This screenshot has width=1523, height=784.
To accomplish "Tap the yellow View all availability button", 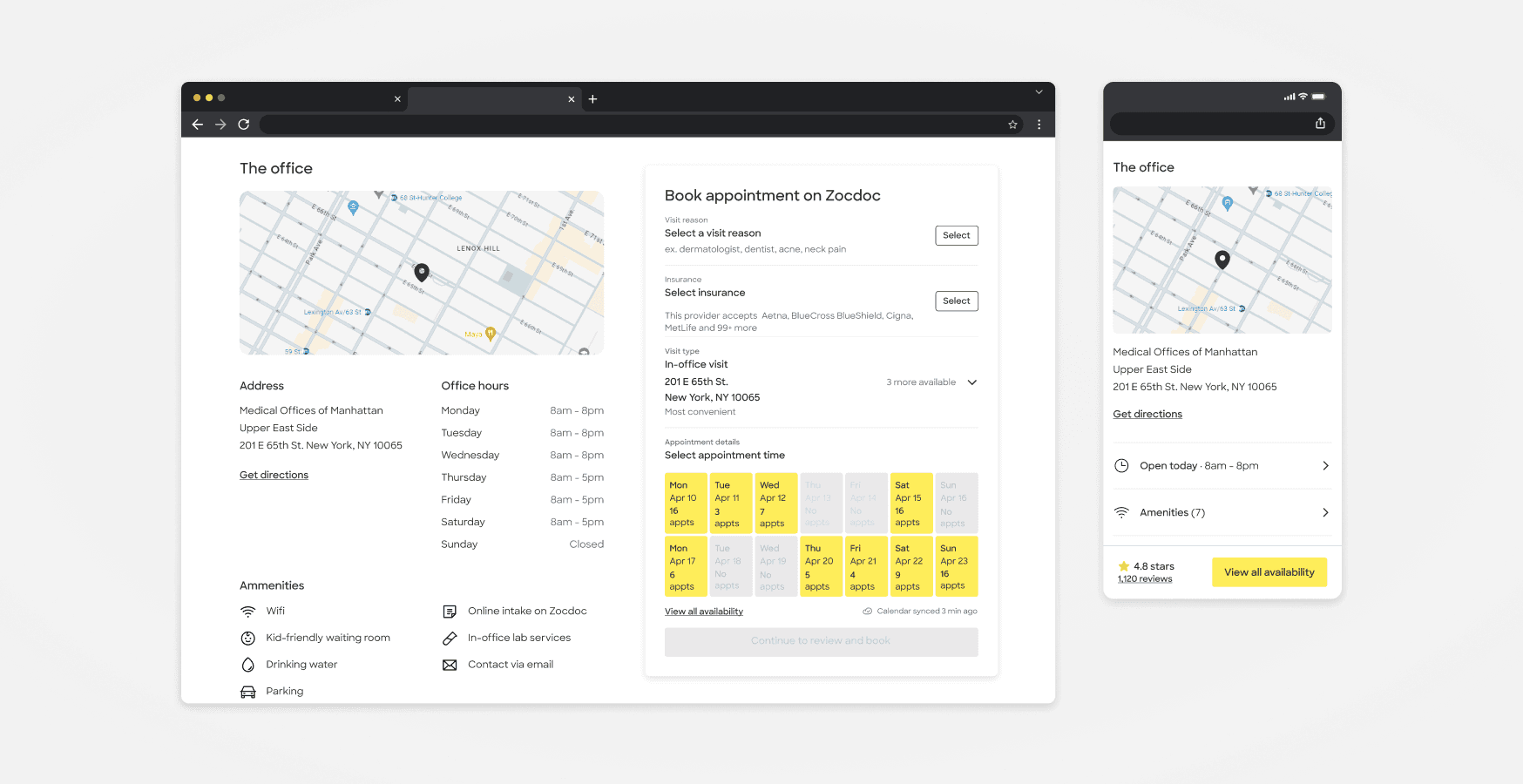I will coord(1269,572).
